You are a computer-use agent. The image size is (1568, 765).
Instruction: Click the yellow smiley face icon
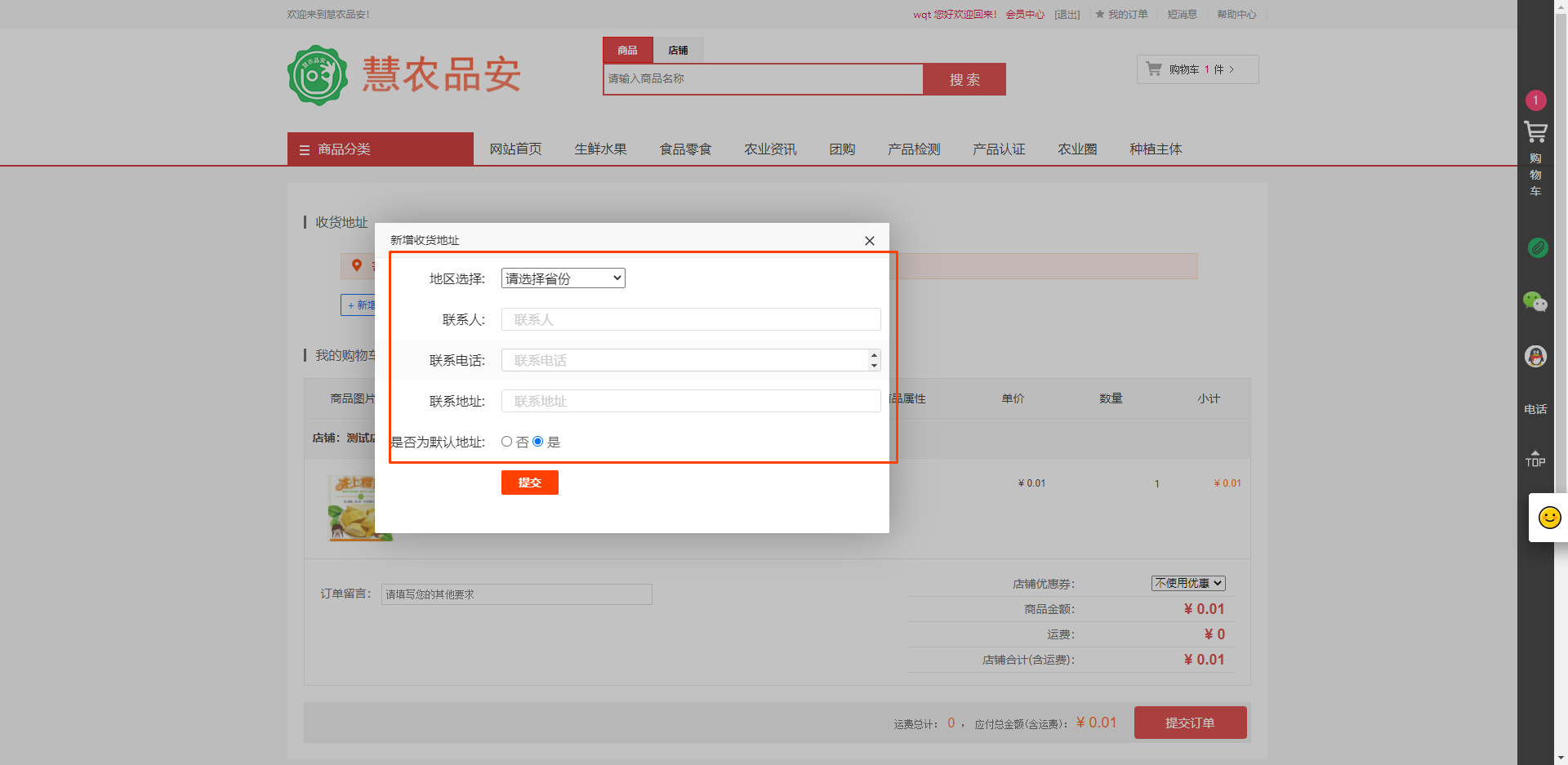pyautogui.click(x=1549, y=518)
